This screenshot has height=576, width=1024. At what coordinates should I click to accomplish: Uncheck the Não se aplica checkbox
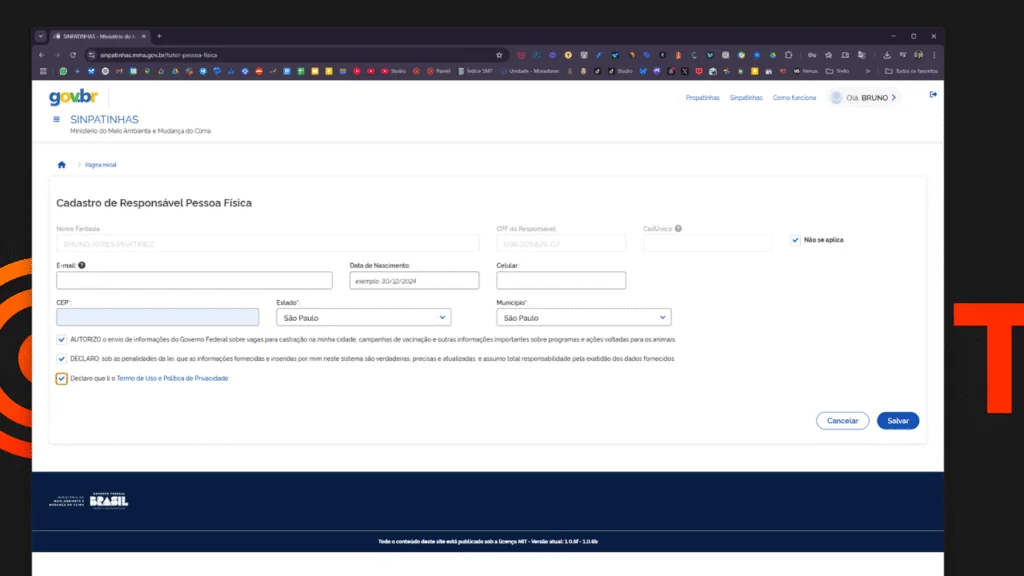click(x=795, y=240)
